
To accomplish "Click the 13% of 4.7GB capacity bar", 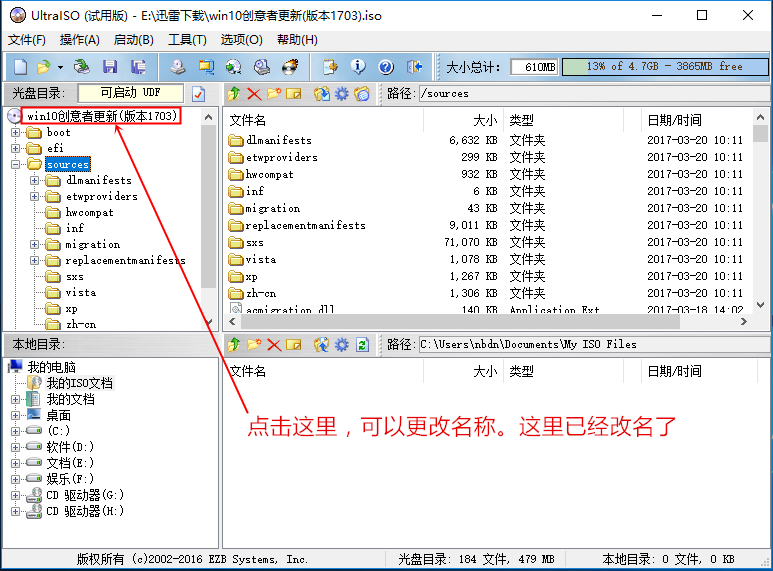I will (x=665, y=67).
